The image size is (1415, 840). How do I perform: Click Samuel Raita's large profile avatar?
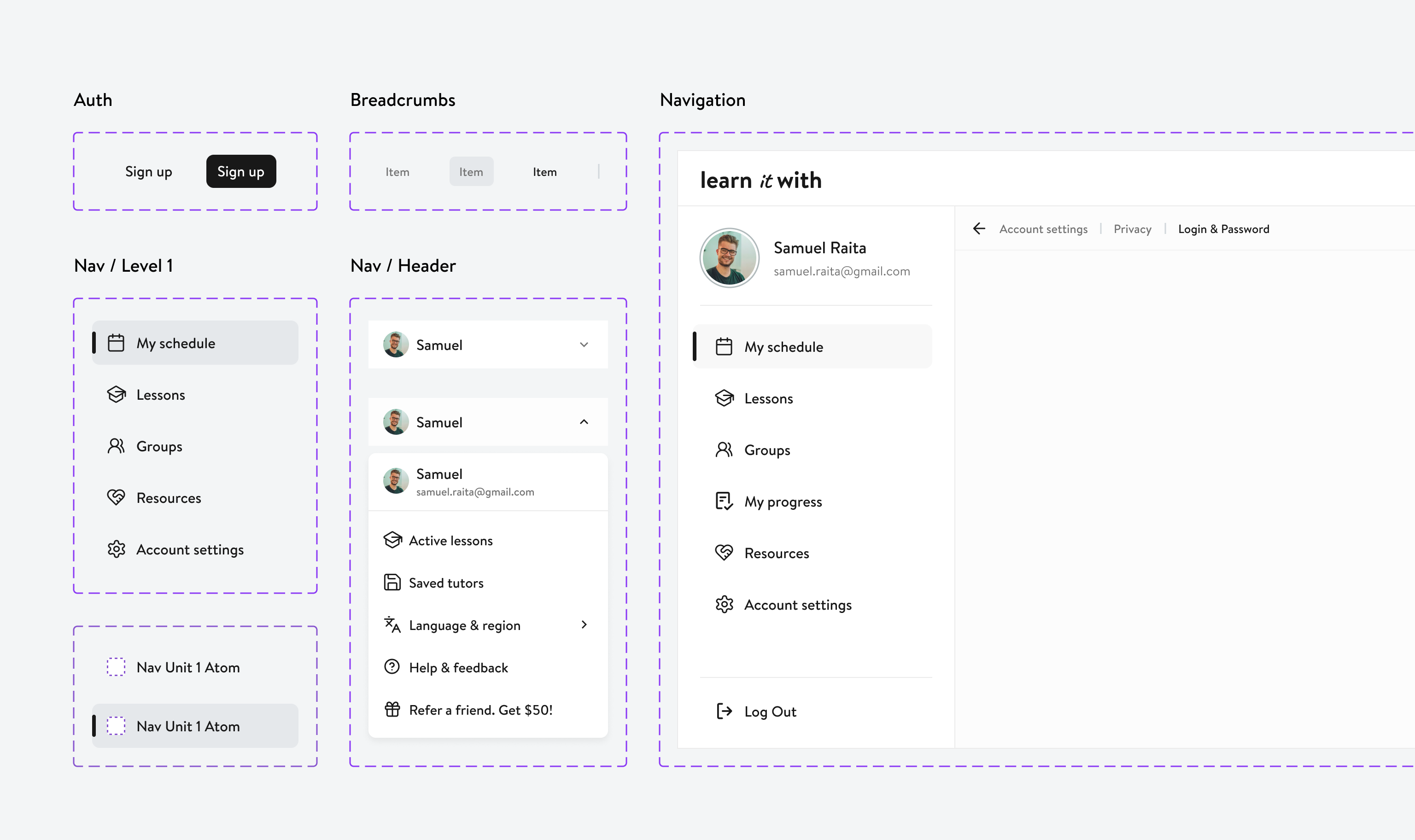click(729, 258)
